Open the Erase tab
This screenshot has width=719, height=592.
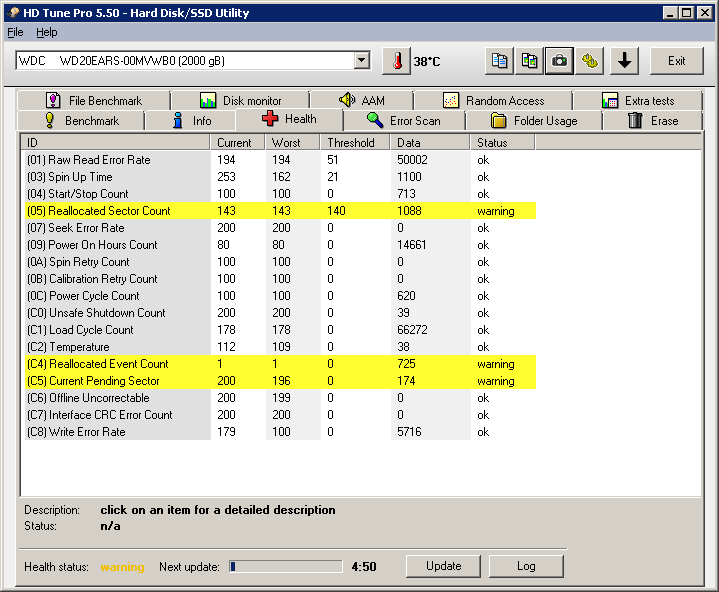653,121
